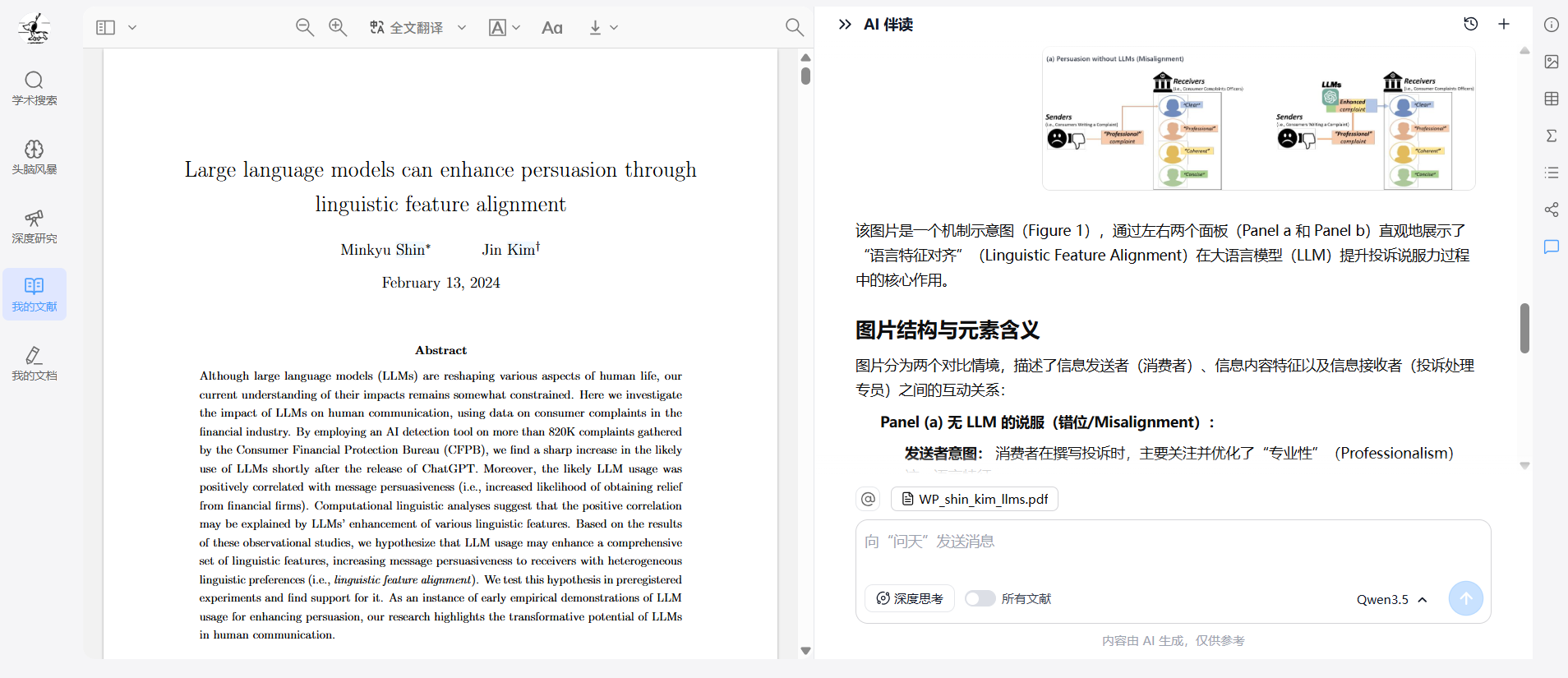Screen dimensions: 1568x678
Task: Click the WP_shin_kim_llms.pdf file chip
Action: pos(975,499)
